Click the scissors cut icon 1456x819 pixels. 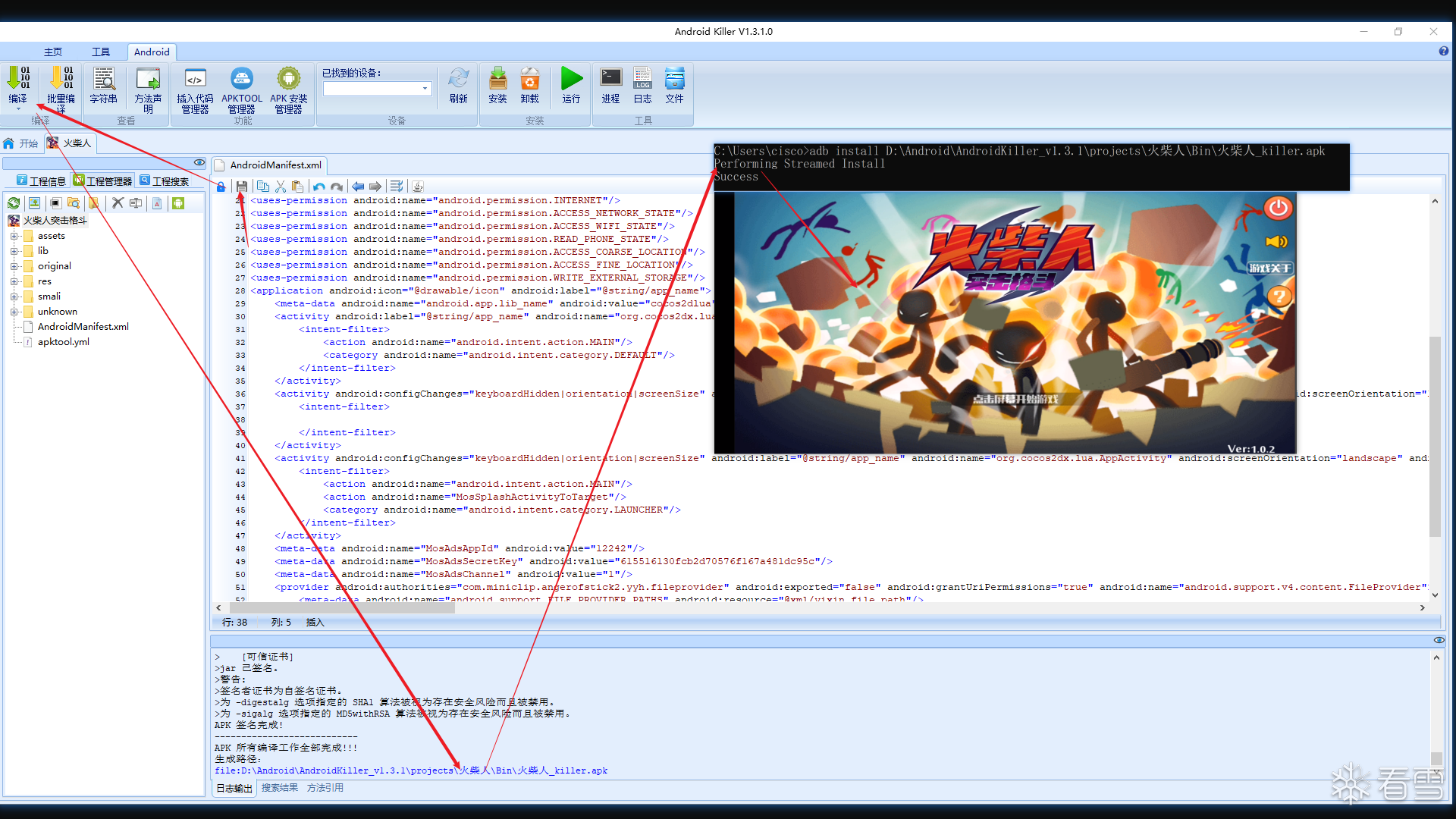coord(281,186)
